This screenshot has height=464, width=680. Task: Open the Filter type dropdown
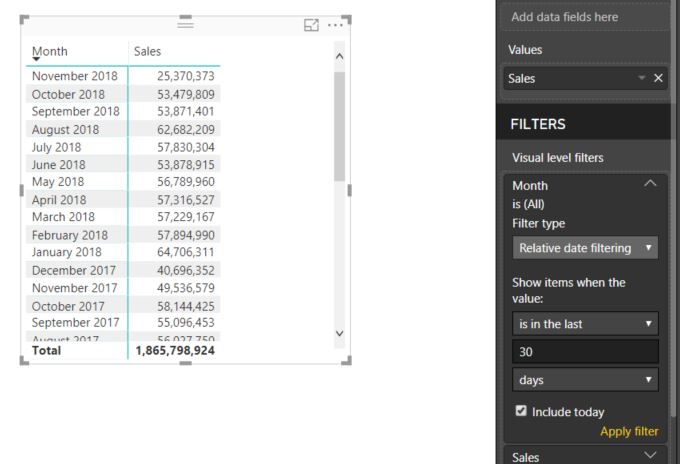(x=585, y=248)
